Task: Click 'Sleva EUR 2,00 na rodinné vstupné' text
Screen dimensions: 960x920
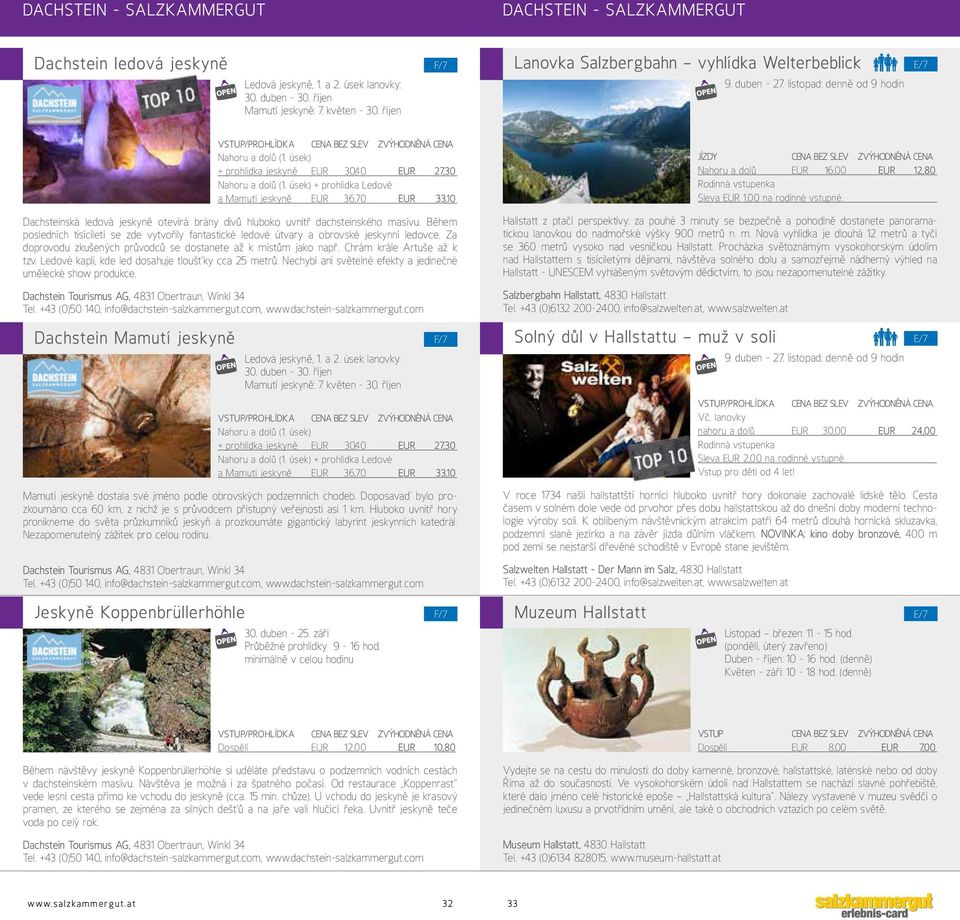Action: click(x=771, y=458)
